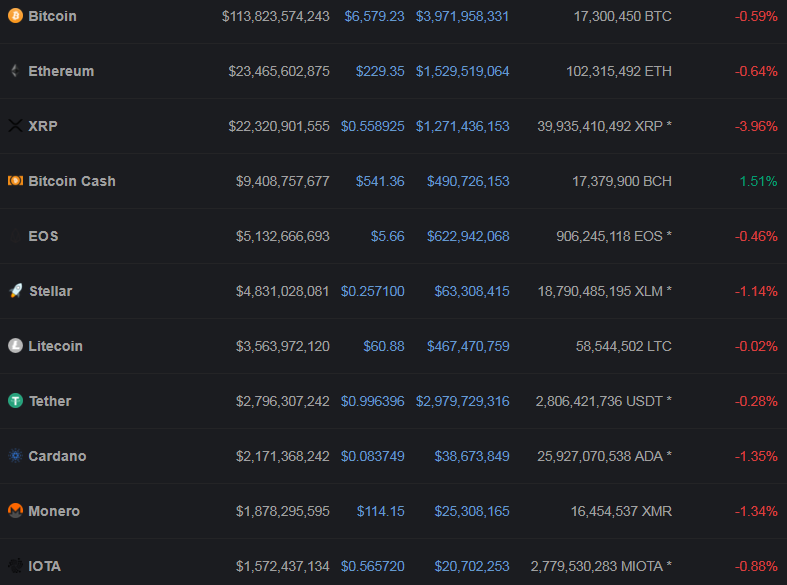
Task: Select EOS market cap $5,132,666,693
Action: [283, 236]
